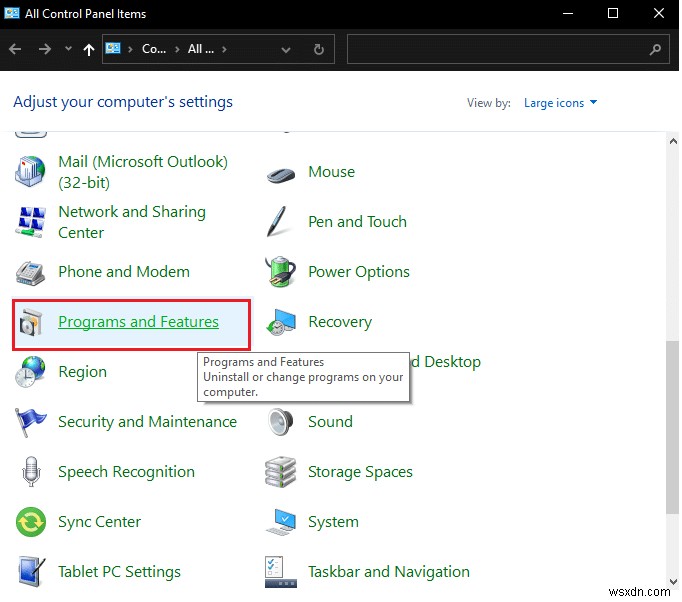682x602 pixels.
Task: Open the Power Options link
Action: [359, 272]
